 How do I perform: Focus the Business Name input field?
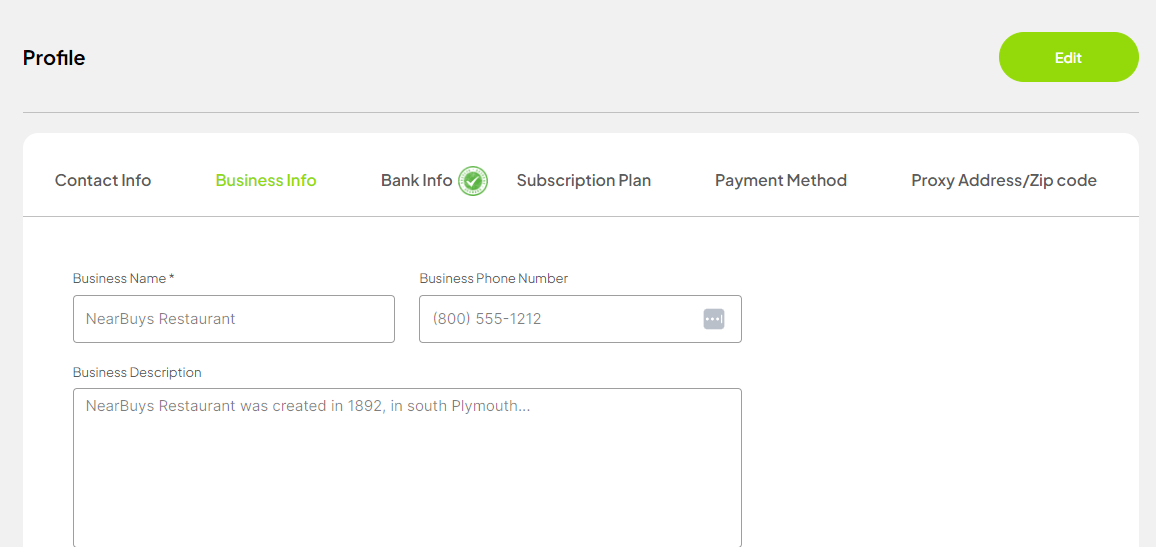pyautogui.click(x=234, y=319)
